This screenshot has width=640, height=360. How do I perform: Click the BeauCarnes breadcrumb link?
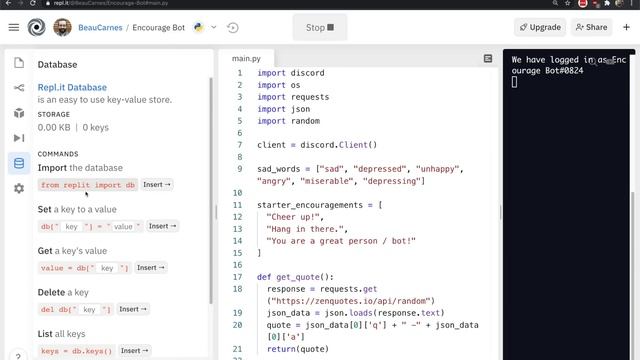[100, 27]
